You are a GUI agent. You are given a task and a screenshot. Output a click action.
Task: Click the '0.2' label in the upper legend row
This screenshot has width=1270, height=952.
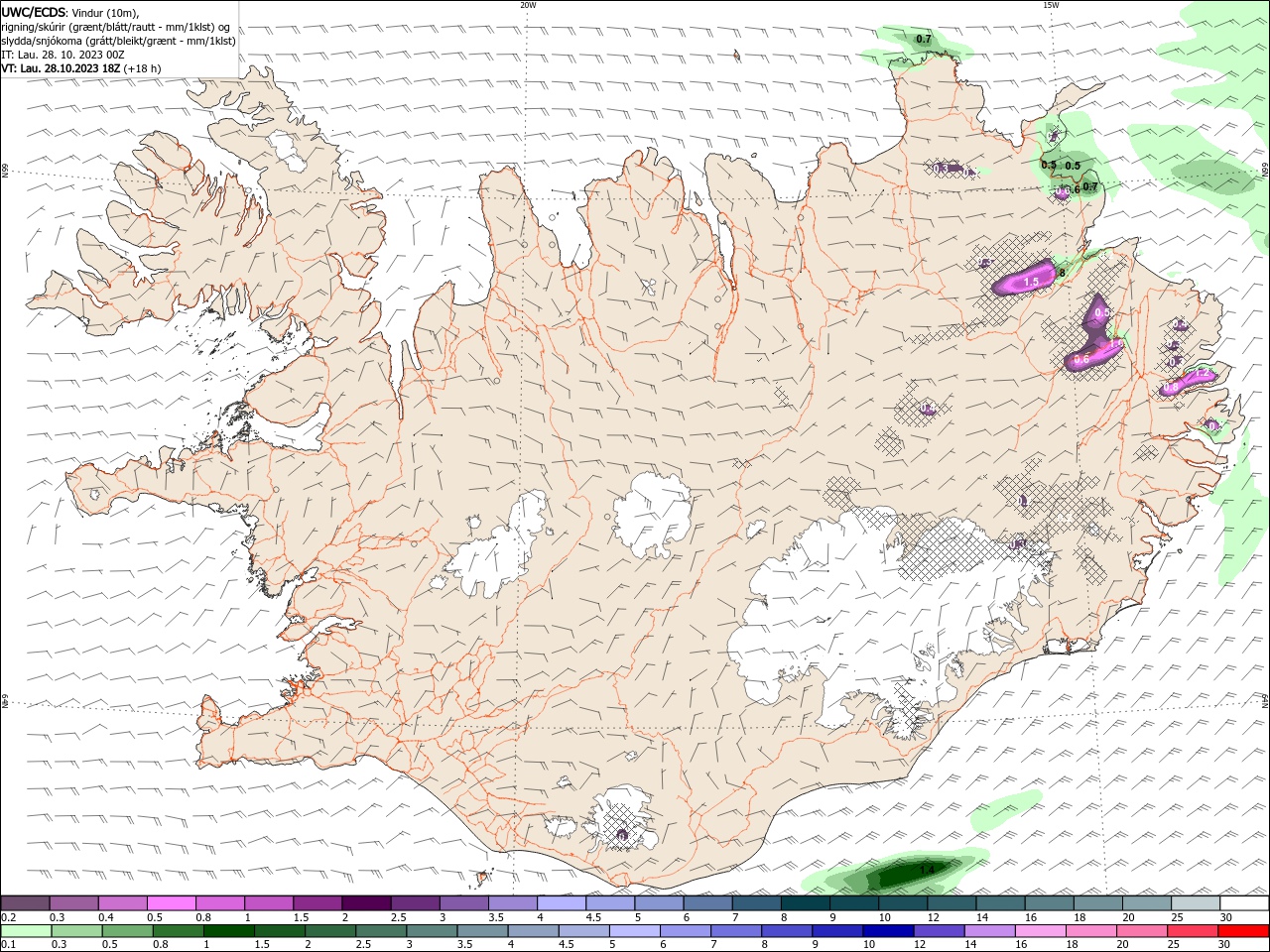coord(9,917)
